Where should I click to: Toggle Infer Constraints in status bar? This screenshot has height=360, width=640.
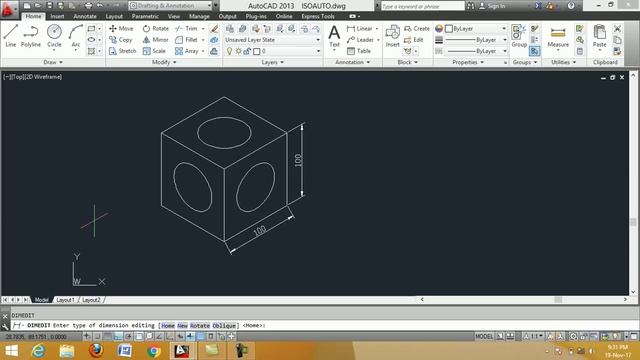coord(87,336)
